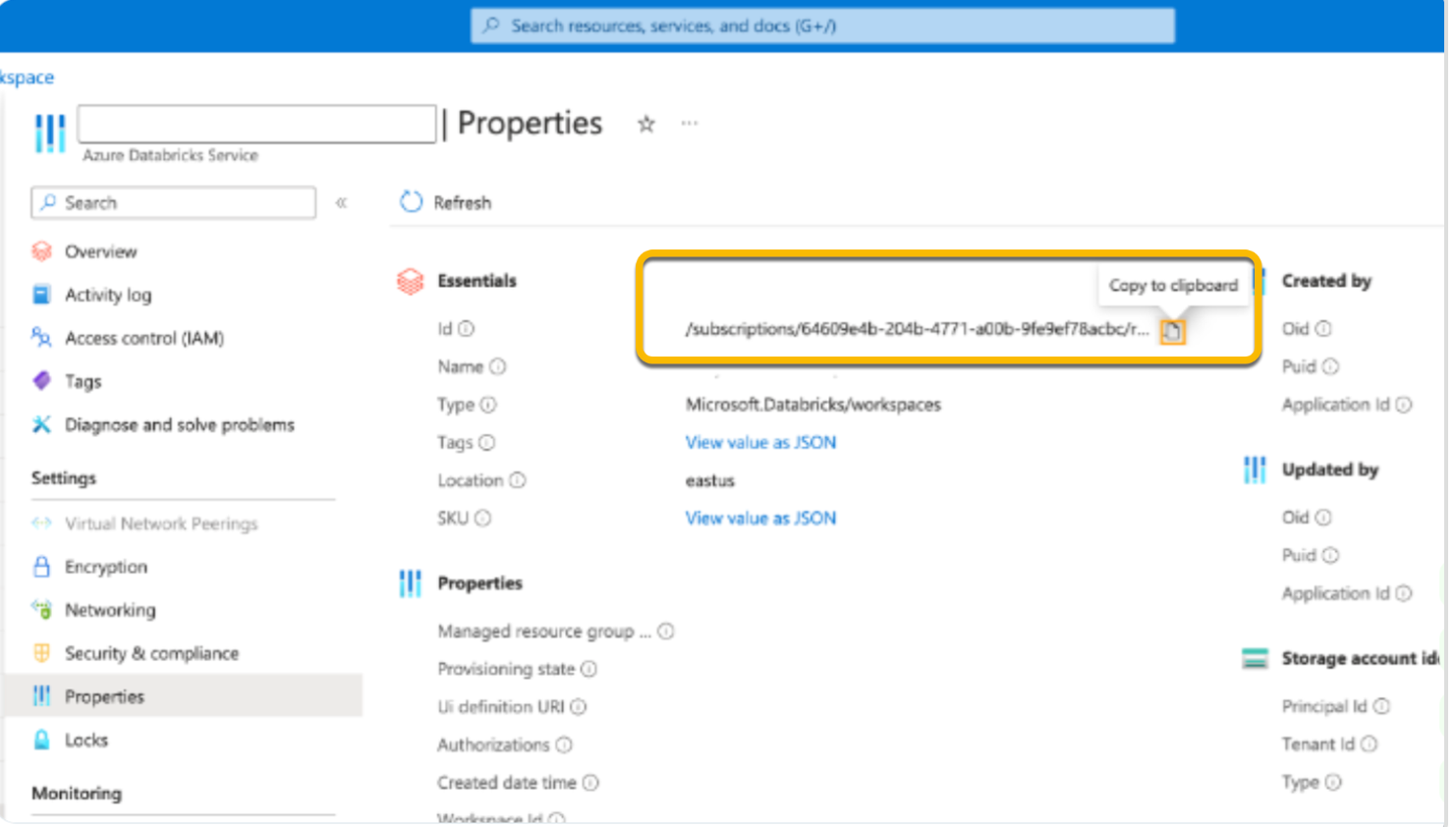The width and height of the screenshot is (1456, 827).
Task: Click the Microsoft.Databricks/workspaces type value
Action: tap(813, 405)
